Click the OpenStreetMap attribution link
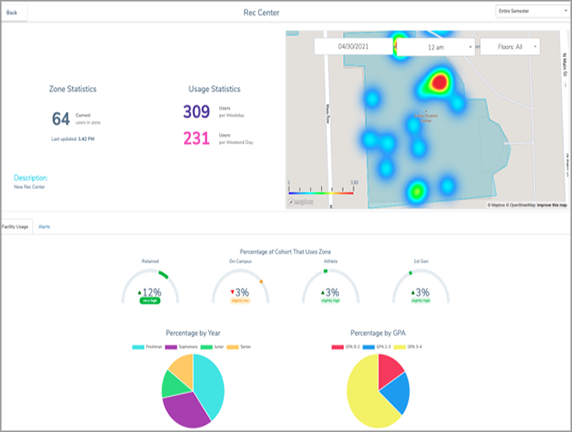572x432 pixels. click(521, 205)
